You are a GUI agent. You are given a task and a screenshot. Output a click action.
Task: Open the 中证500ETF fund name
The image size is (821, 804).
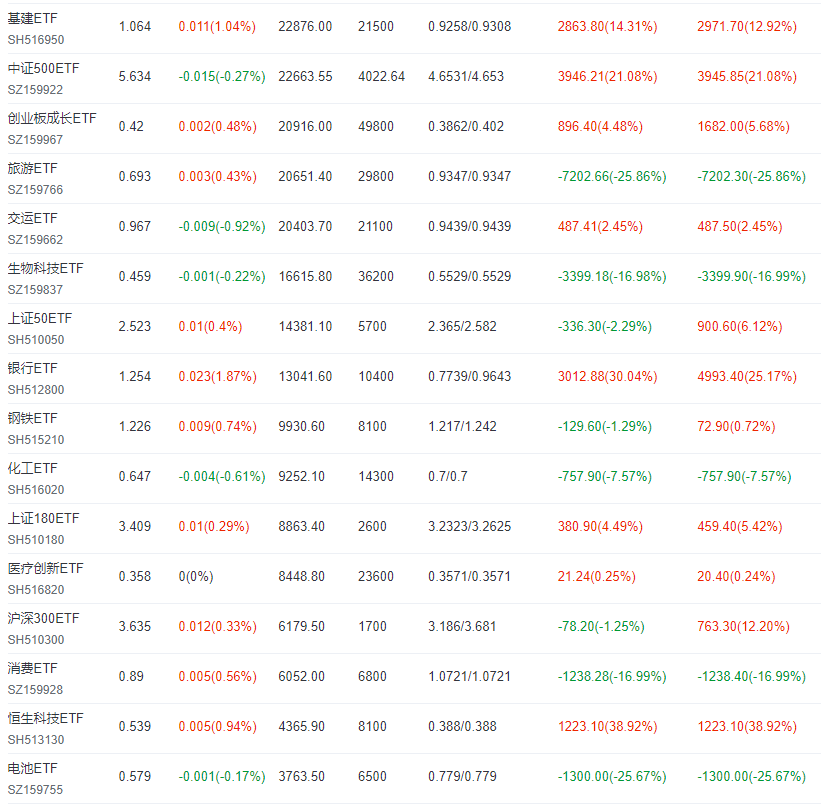click(x=43, y=69)
